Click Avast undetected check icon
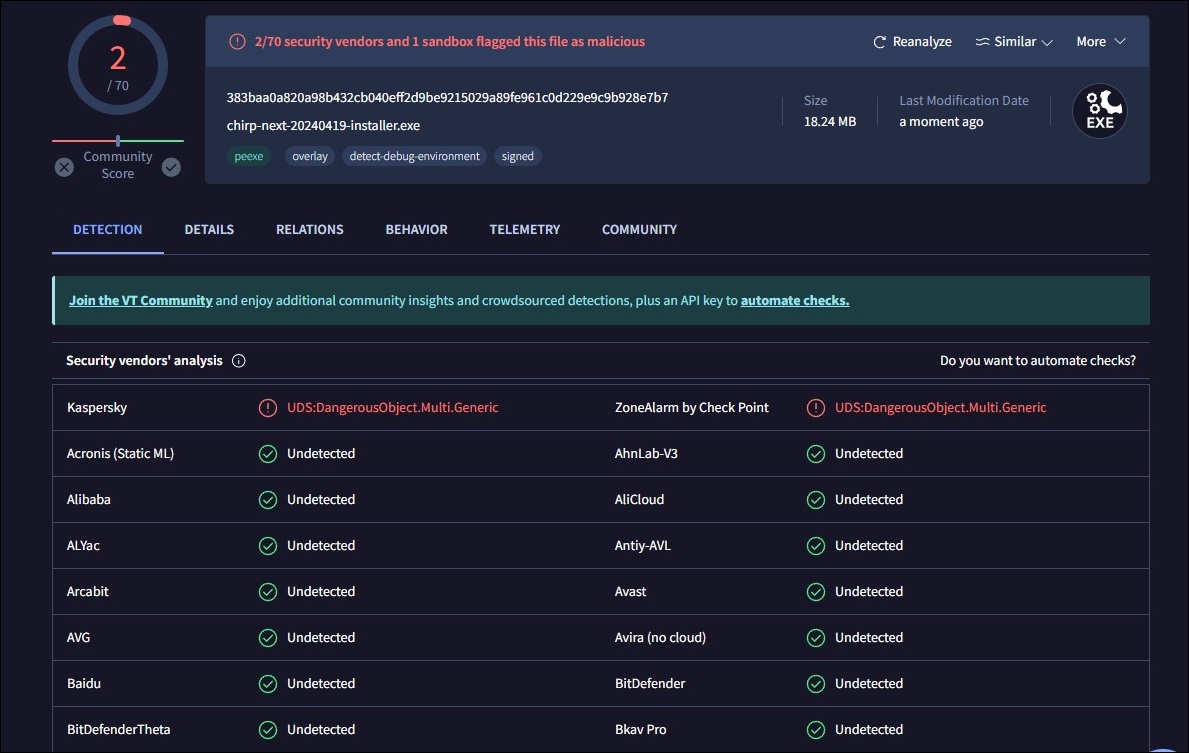This screenshot has width=1189, height=753. point(816,591)
